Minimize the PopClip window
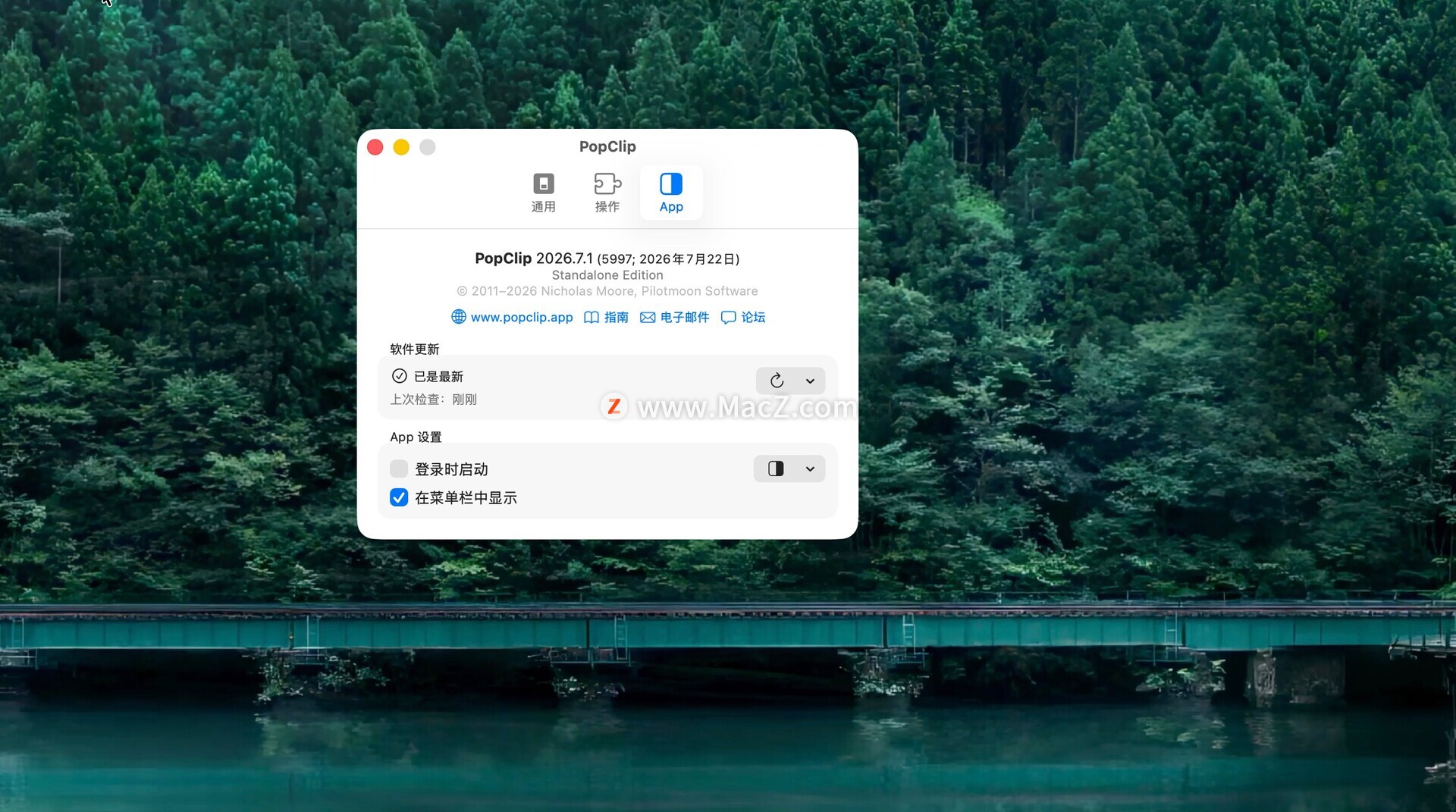Image resolution: width=1456 pixels, height=812 pixels. point(401,147)
